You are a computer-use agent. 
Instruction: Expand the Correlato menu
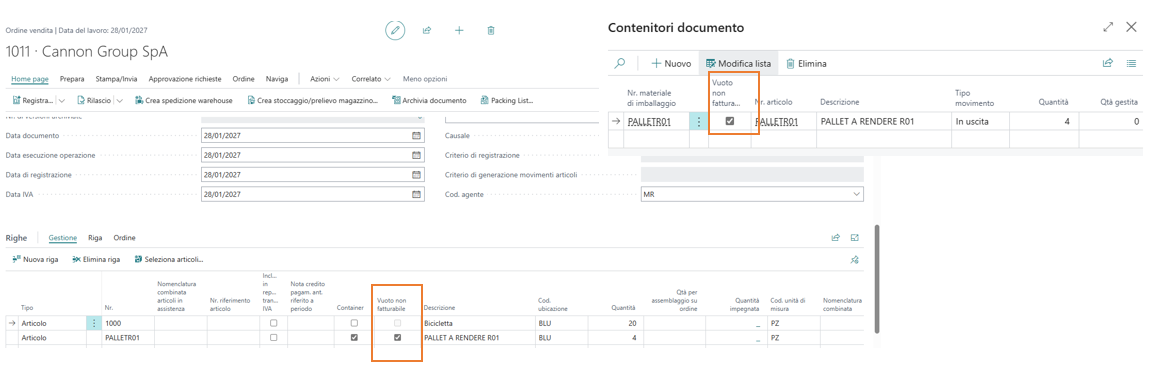click(x=371, y=79)
